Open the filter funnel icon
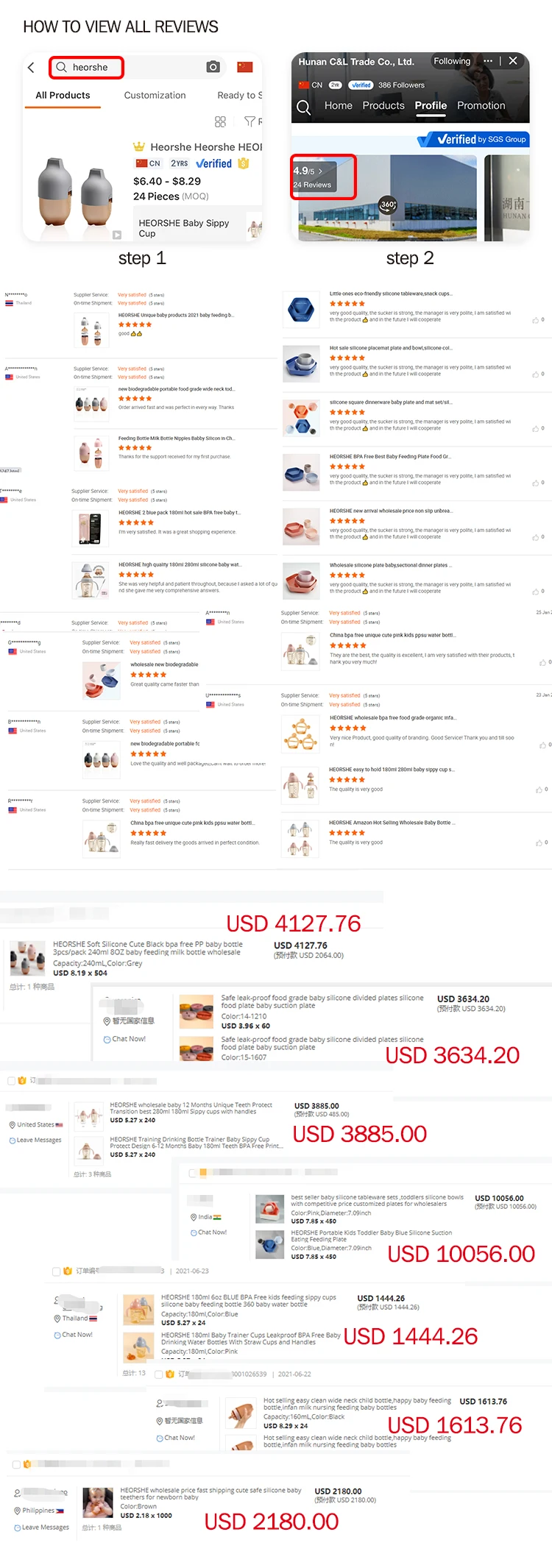The width and height of the screenshot is (552, 1568). pos(250,121)
